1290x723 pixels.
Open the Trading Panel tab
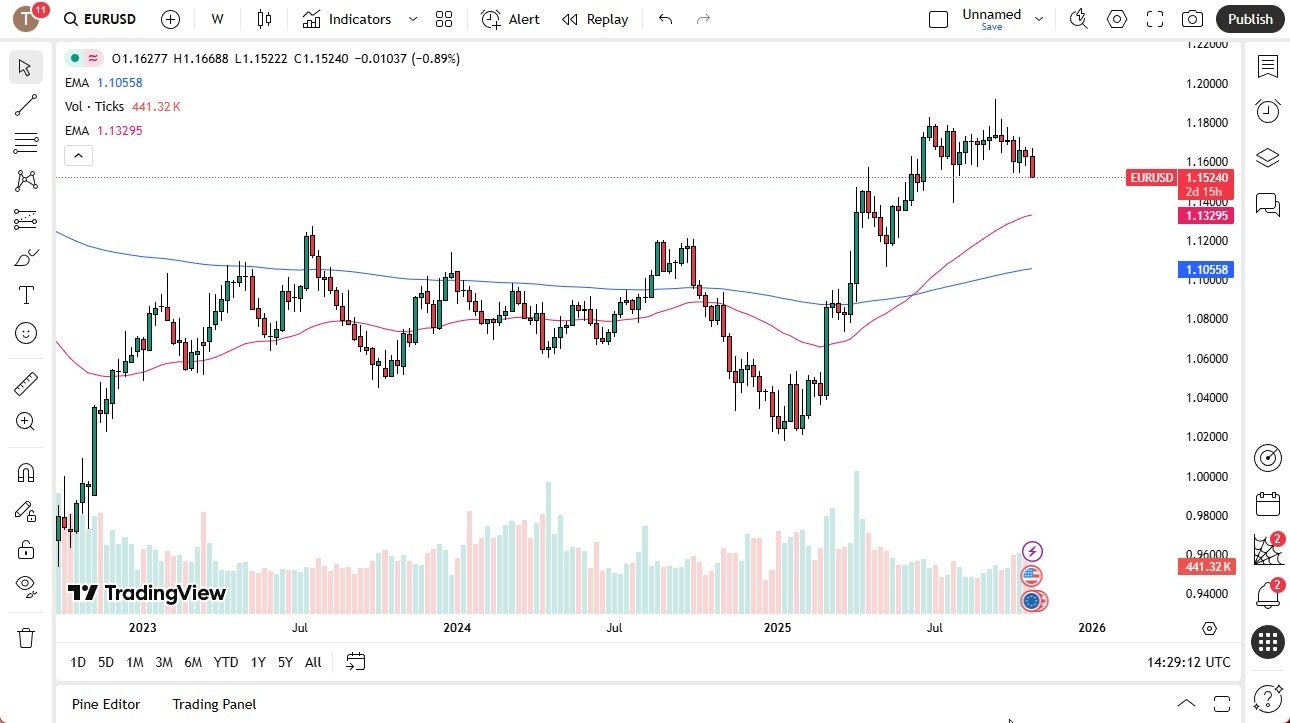click(x=213, y=704)
